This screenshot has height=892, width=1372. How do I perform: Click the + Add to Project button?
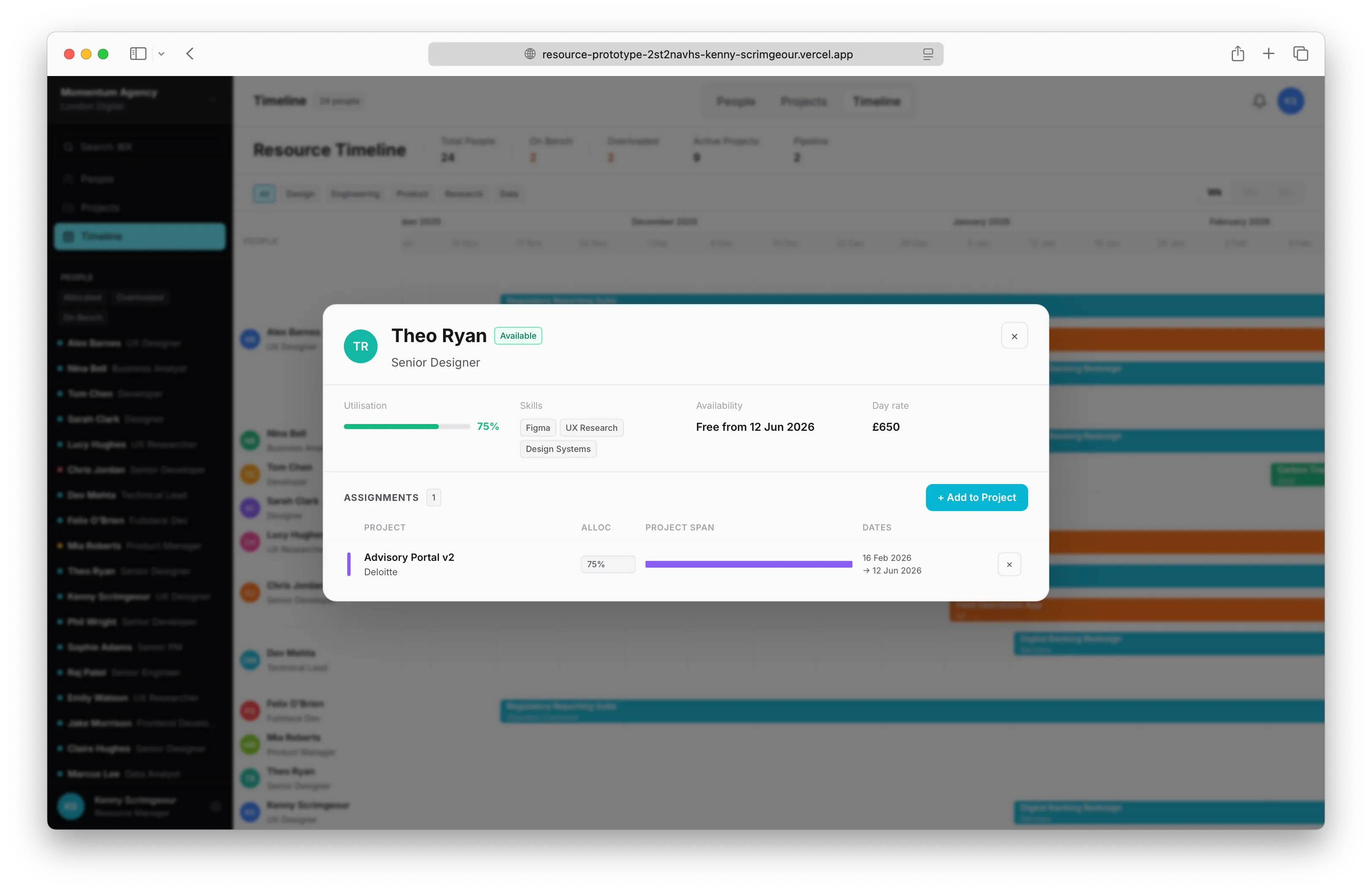pyautogui.click(x=977, y=497)
